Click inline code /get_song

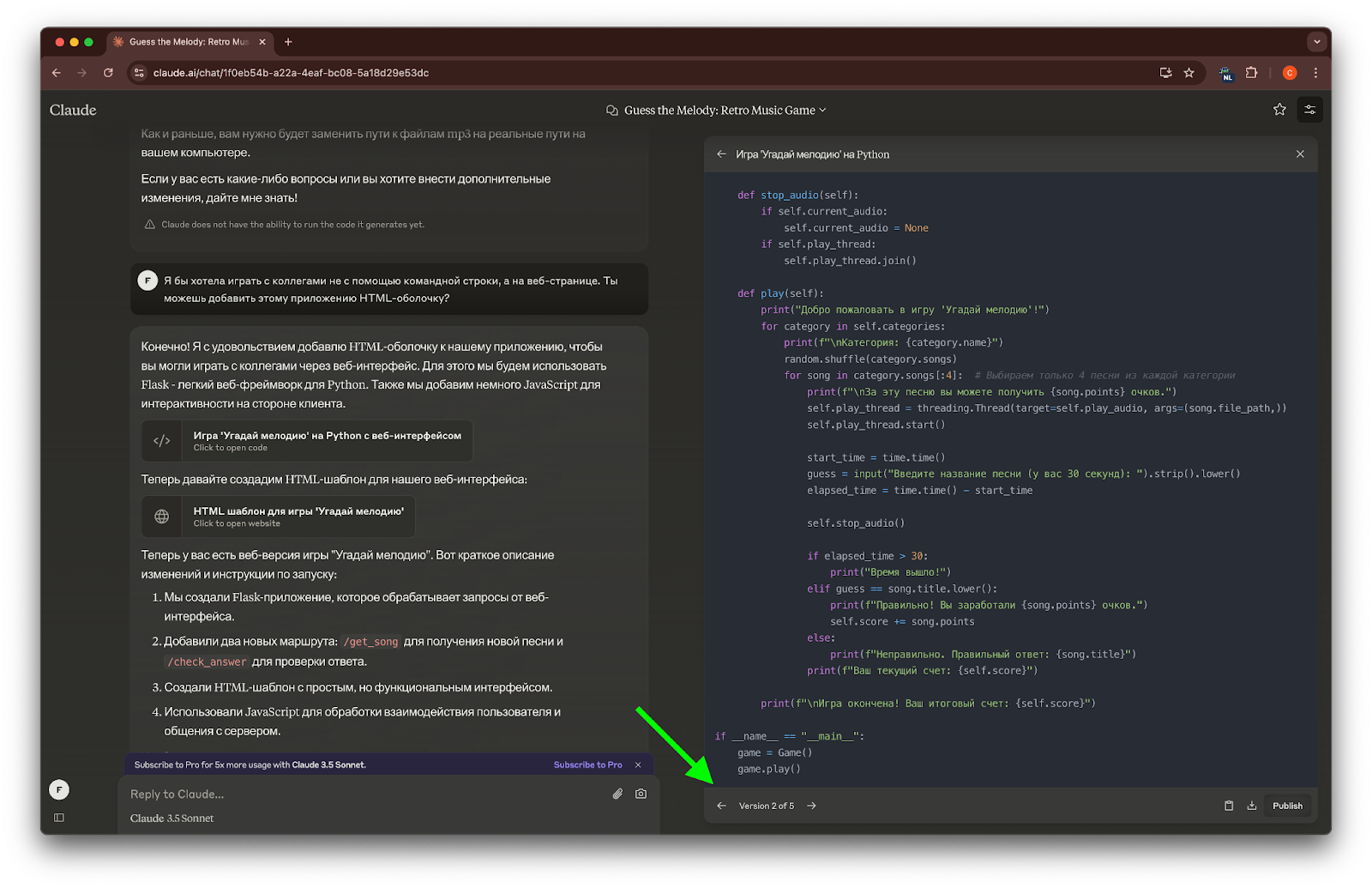click(370, 642)
